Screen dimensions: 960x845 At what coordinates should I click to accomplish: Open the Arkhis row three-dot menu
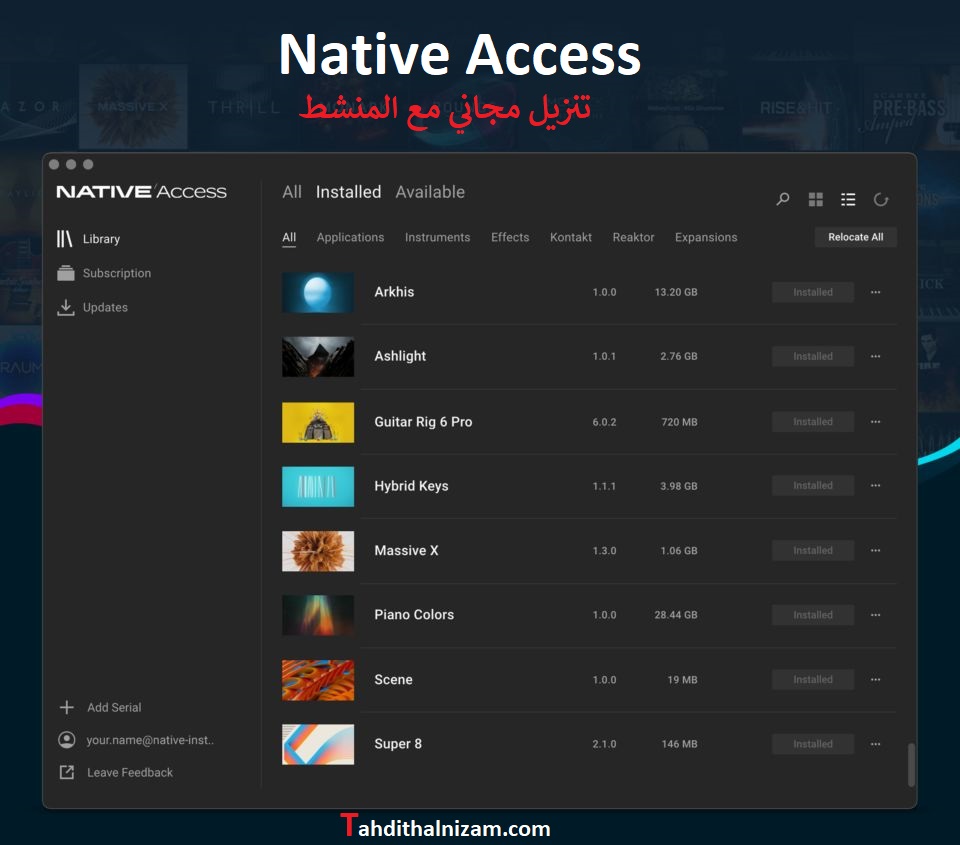tap(876, 292)
